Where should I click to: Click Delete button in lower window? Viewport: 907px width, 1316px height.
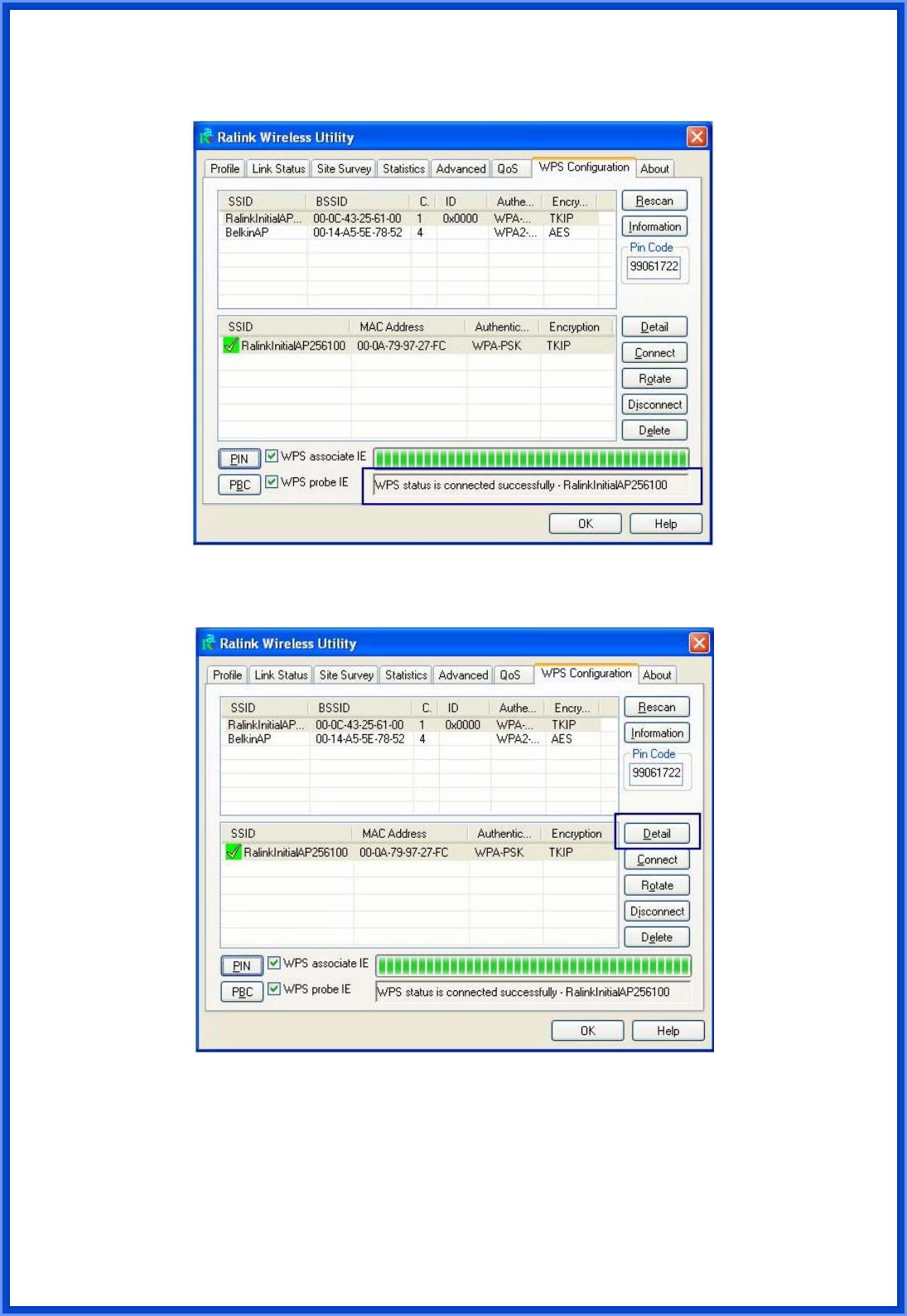(x=657, y=937)
